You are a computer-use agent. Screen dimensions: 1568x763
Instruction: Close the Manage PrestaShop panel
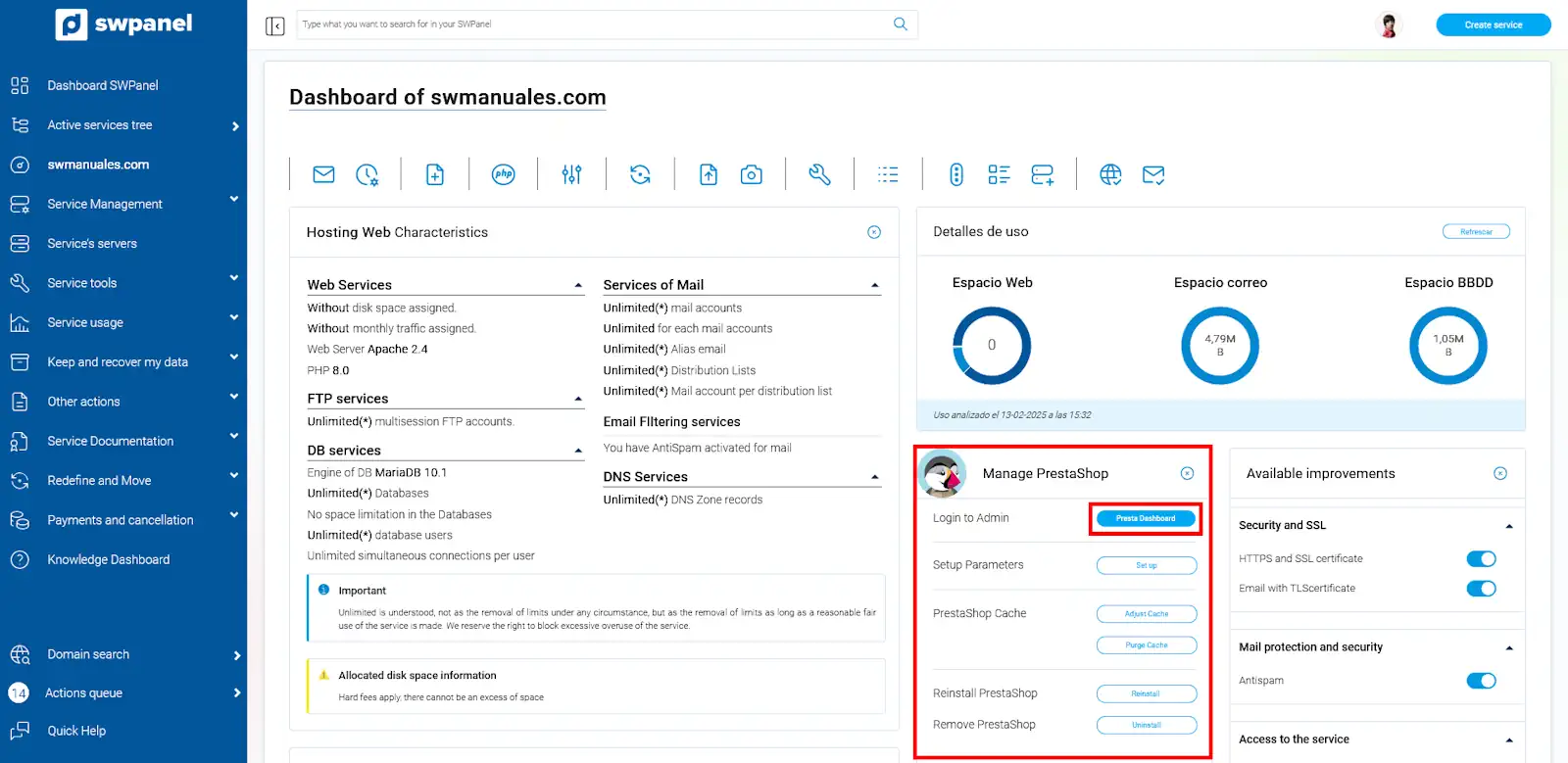(x=1187, y=473)
